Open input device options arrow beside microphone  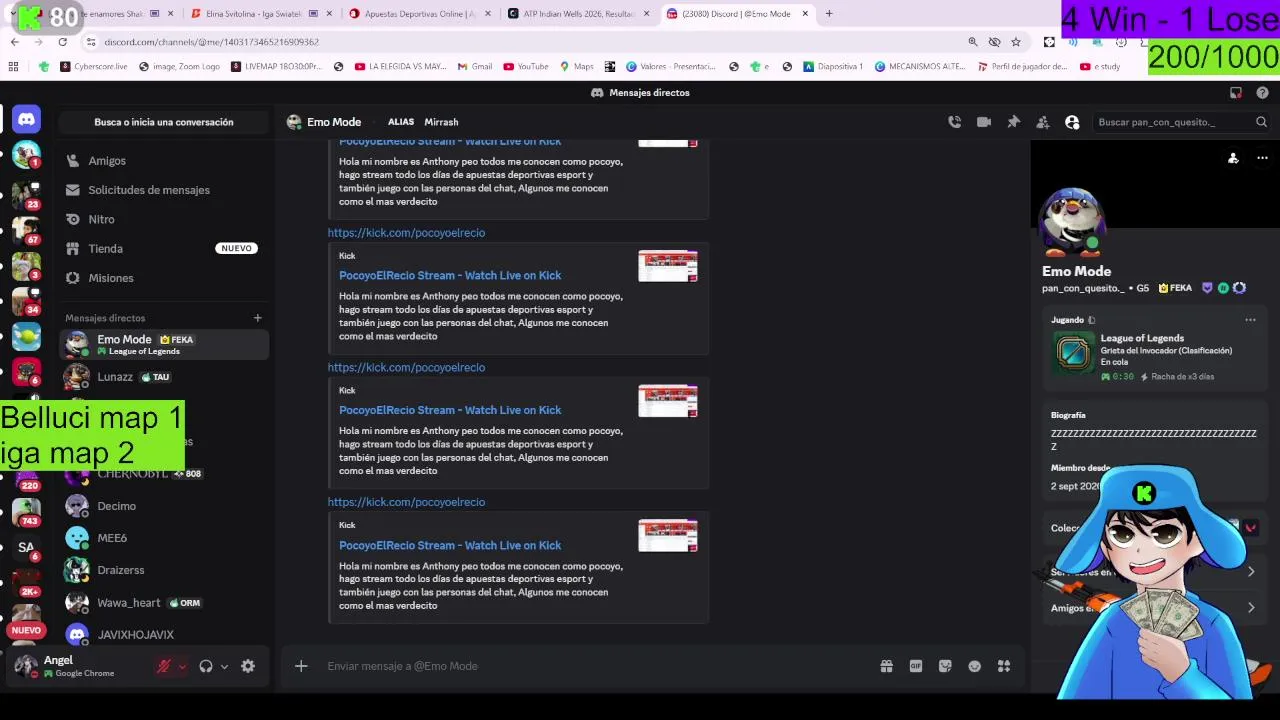click(182, 667)
